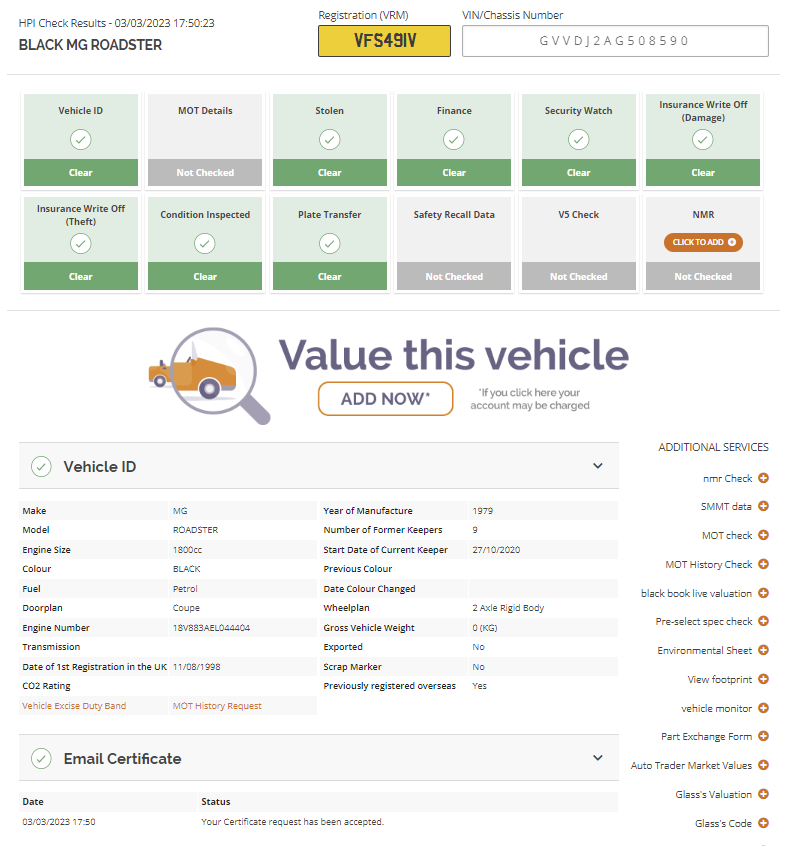Click plus icon beside Glass's Valuation
This screenshot has height=846, width=787.
[763, 794]
